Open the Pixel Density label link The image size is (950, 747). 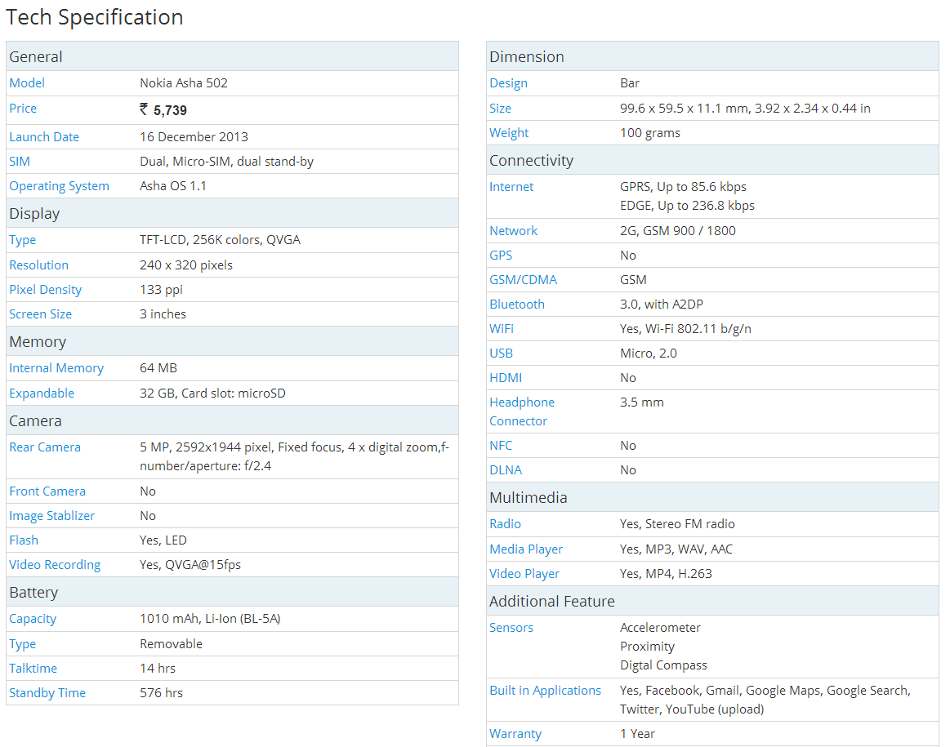[x=45, y=290]
